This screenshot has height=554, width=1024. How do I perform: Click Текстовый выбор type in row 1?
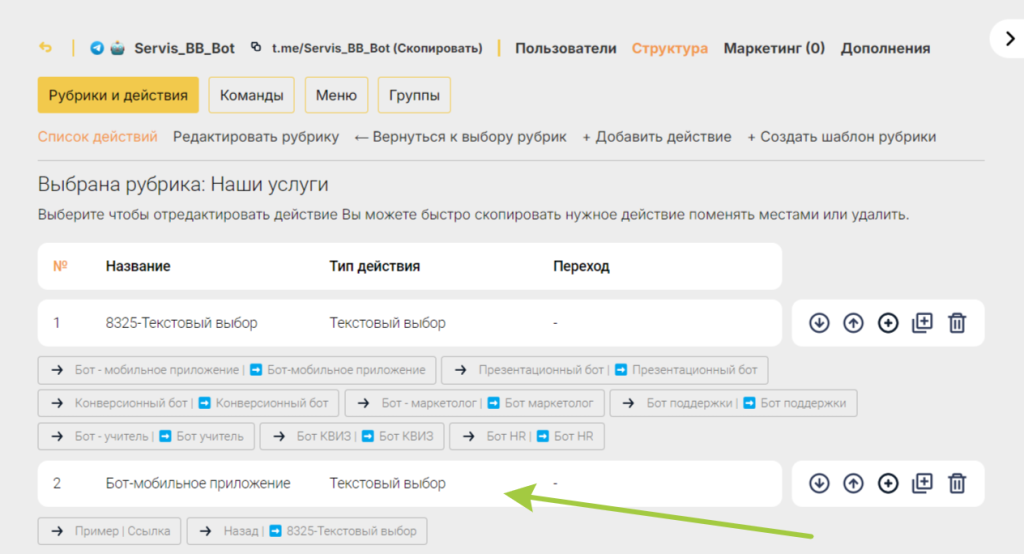pos(387,323)
